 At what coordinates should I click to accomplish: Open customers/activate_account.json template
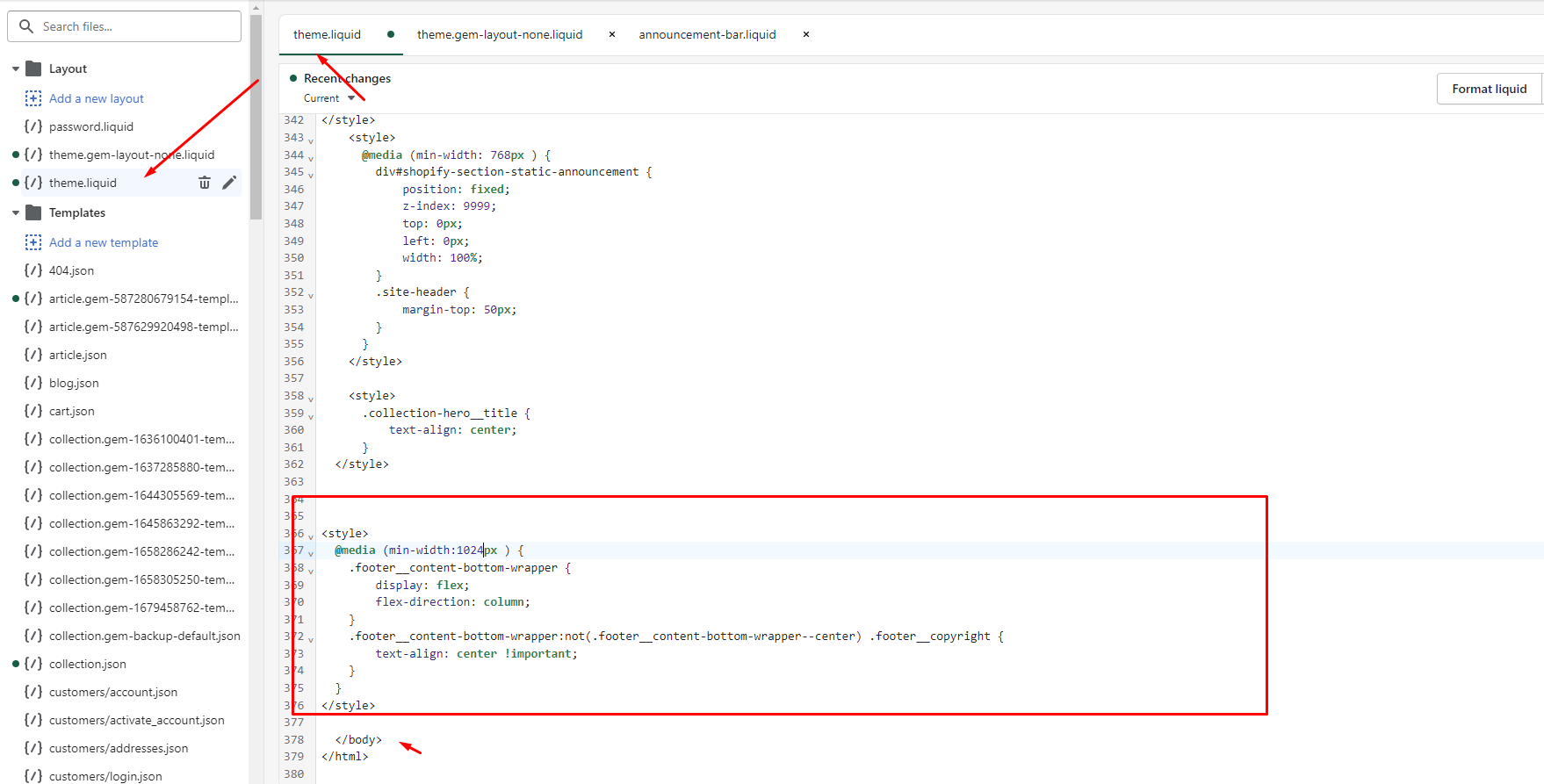point(137,720)
